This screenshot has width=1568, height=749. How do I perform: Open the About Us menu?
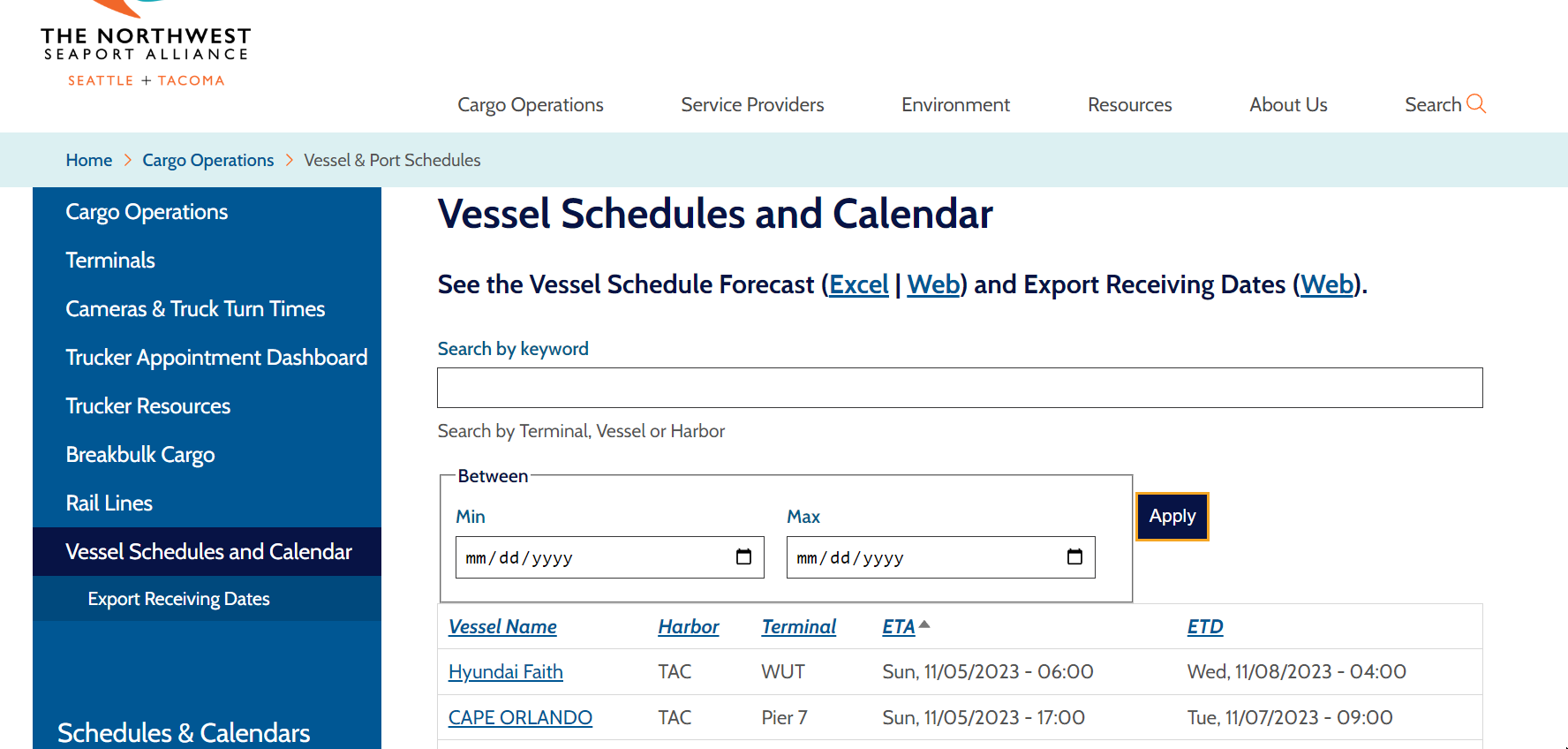click(x=1288, y=105)
